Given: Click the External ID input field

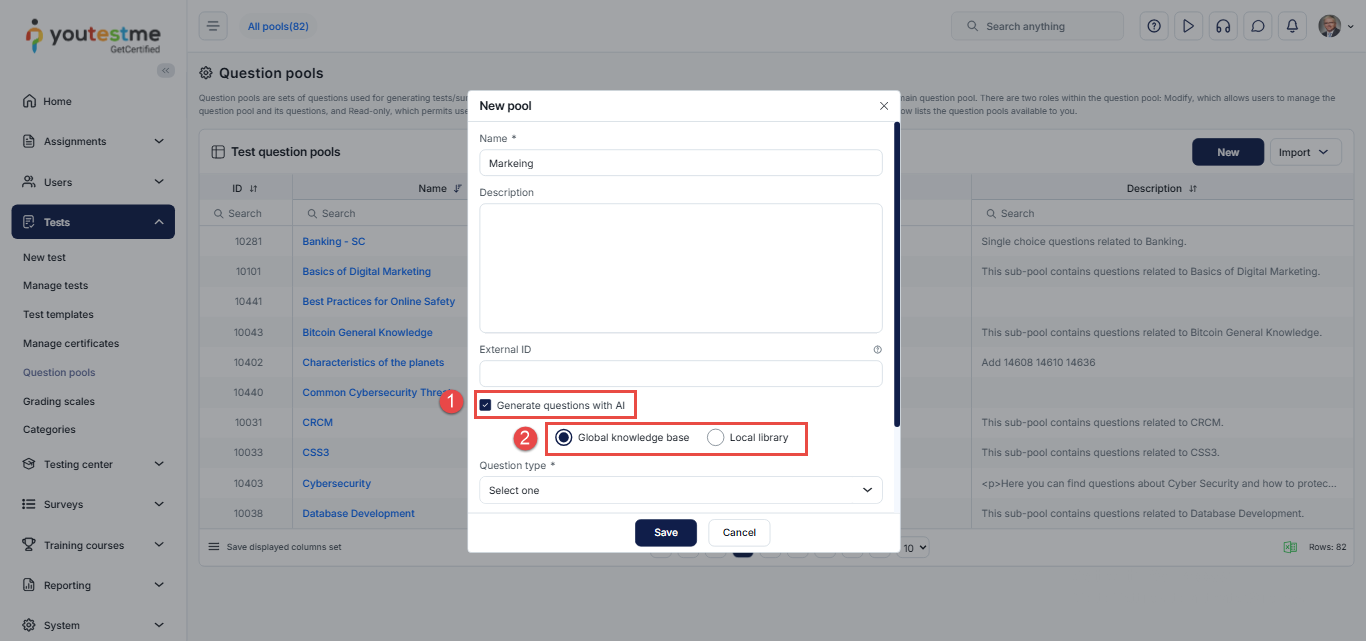Looking at the screenshot, I should point(681,373).
